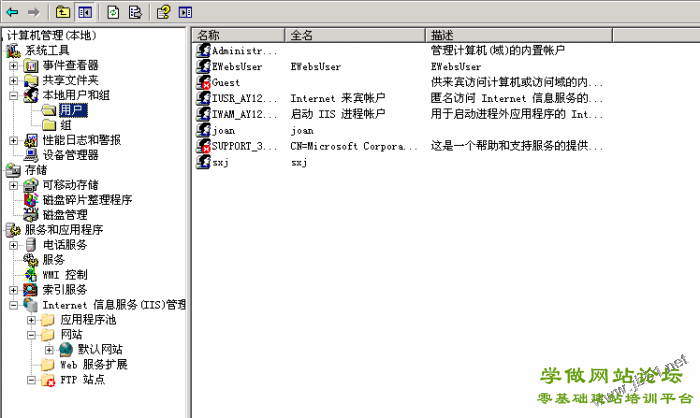Viewport: 700px width, 418px height.
Task: Click the Back arrow toolbar button
Action: 12,12
